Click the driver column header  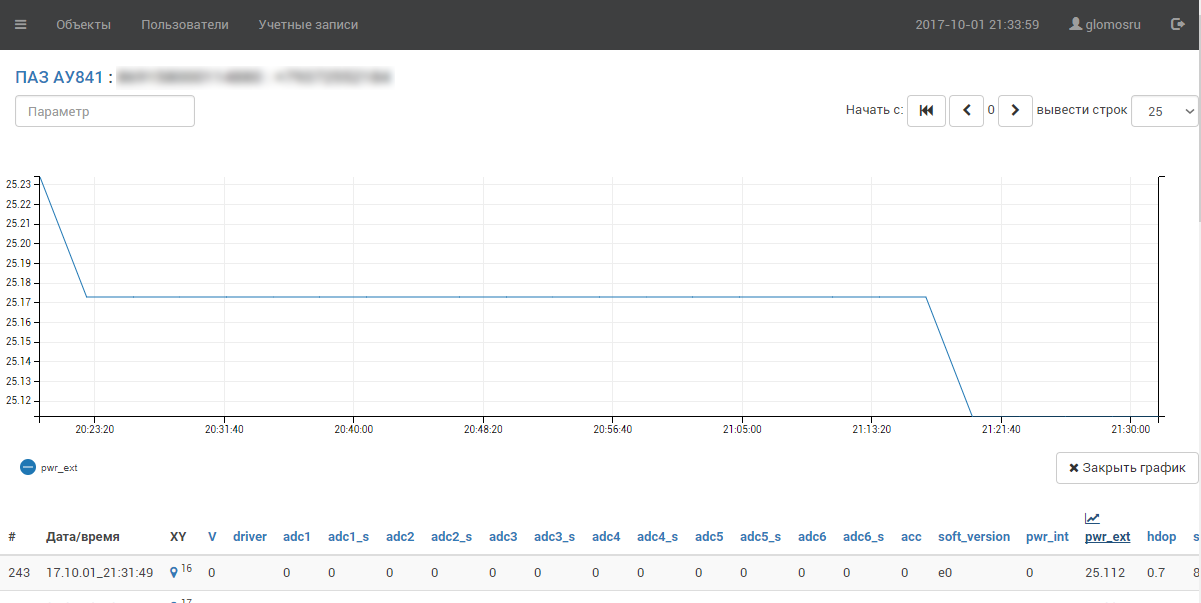[250, 537]
